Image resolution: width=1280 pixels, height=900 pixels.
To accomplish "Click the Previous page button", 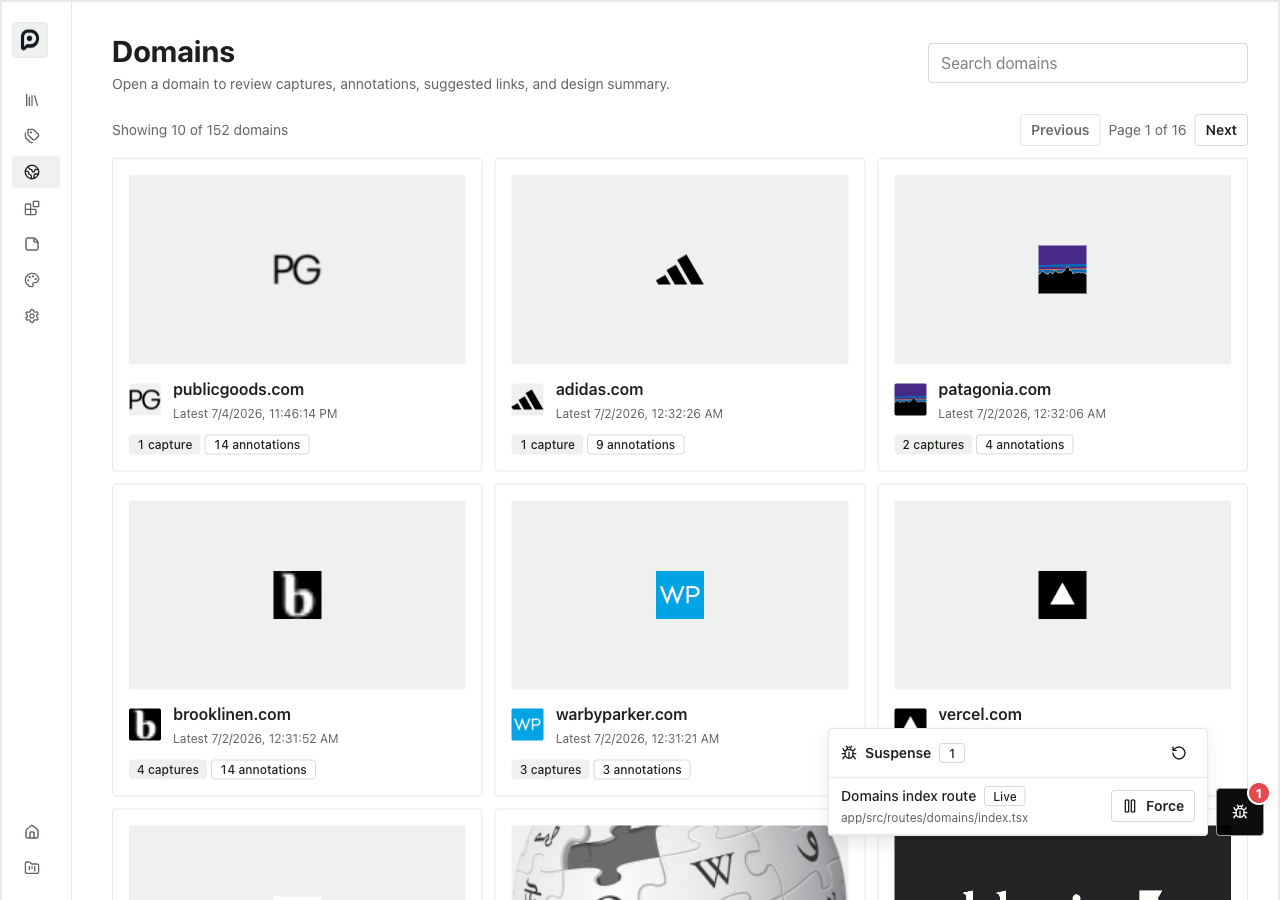I will [x=1060, y=130].
